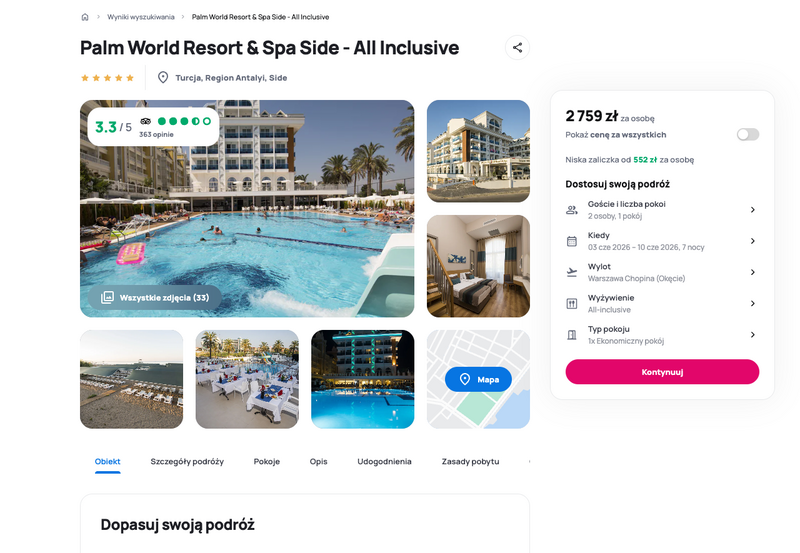Toggle Pokaż cenę za wszystkich switch
Image resolution: width=800 pixels, height=553 pixels.
pyautogui.click(x=748, y=134)
